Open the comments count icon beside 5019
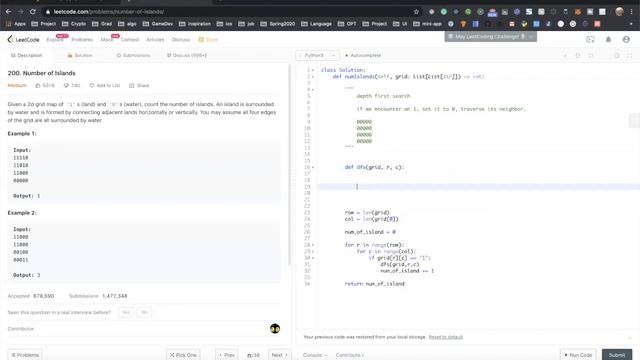Image resolution: width=640 pixels, height=360 pixels. pos(66,85)
